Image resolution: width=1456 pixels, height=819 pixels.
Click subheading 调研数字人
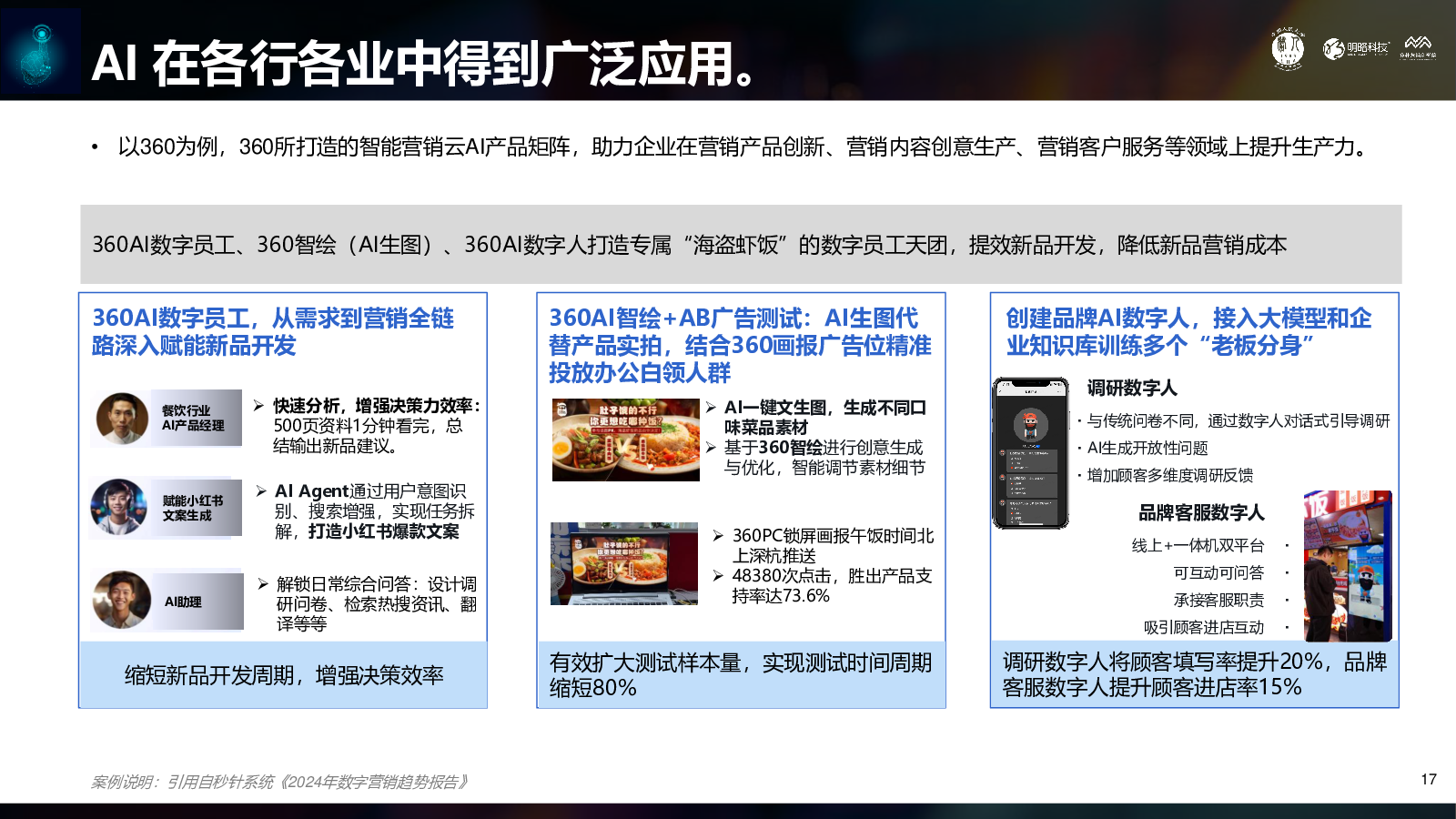point(1132,388)
